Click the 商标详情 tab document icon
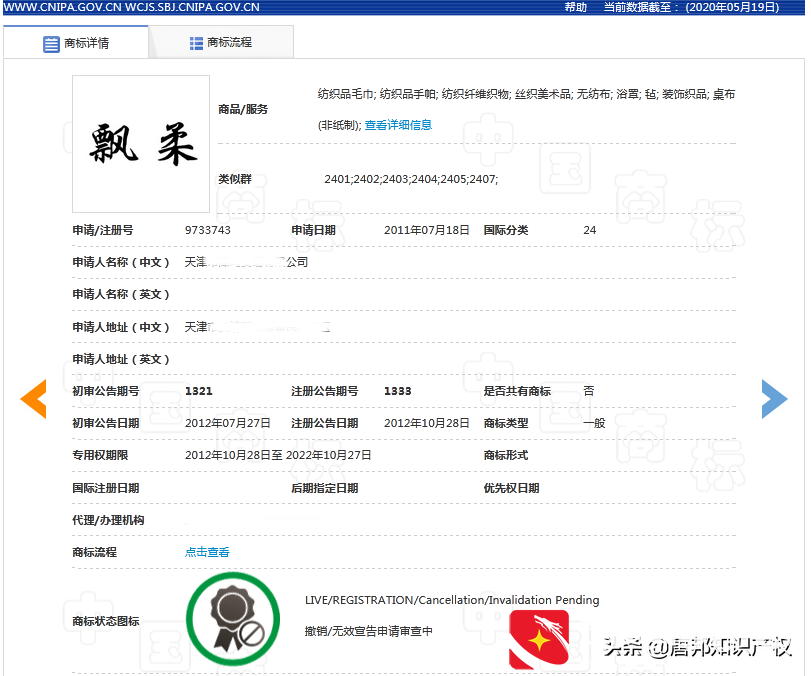Screen dimensions: 811x676 (x=51, y=44)
